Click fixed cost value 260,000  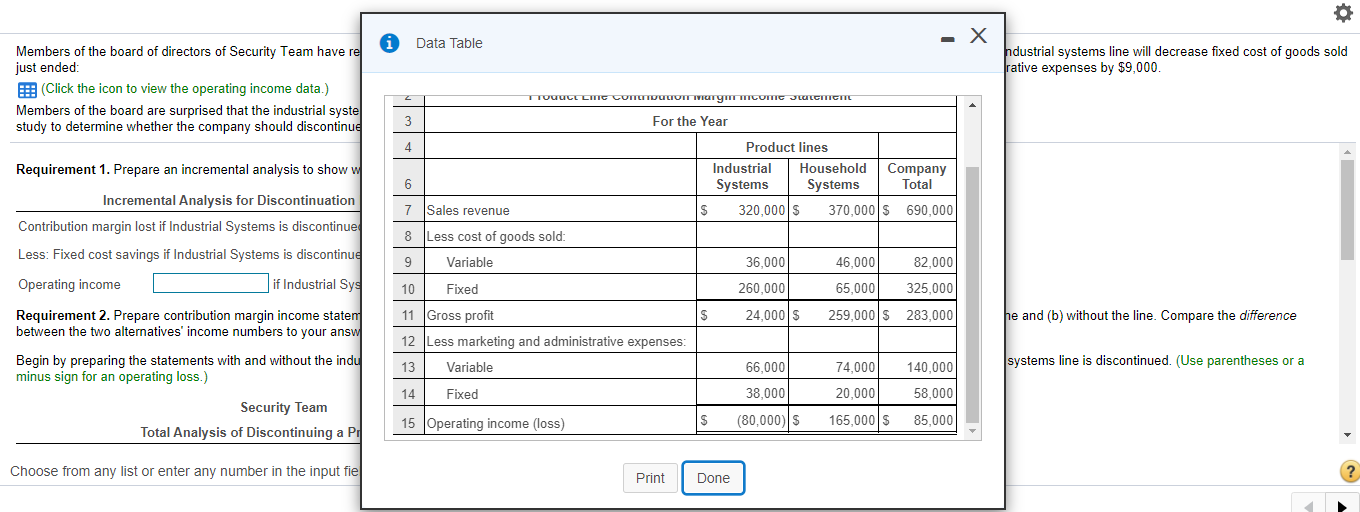pos(761,289)
